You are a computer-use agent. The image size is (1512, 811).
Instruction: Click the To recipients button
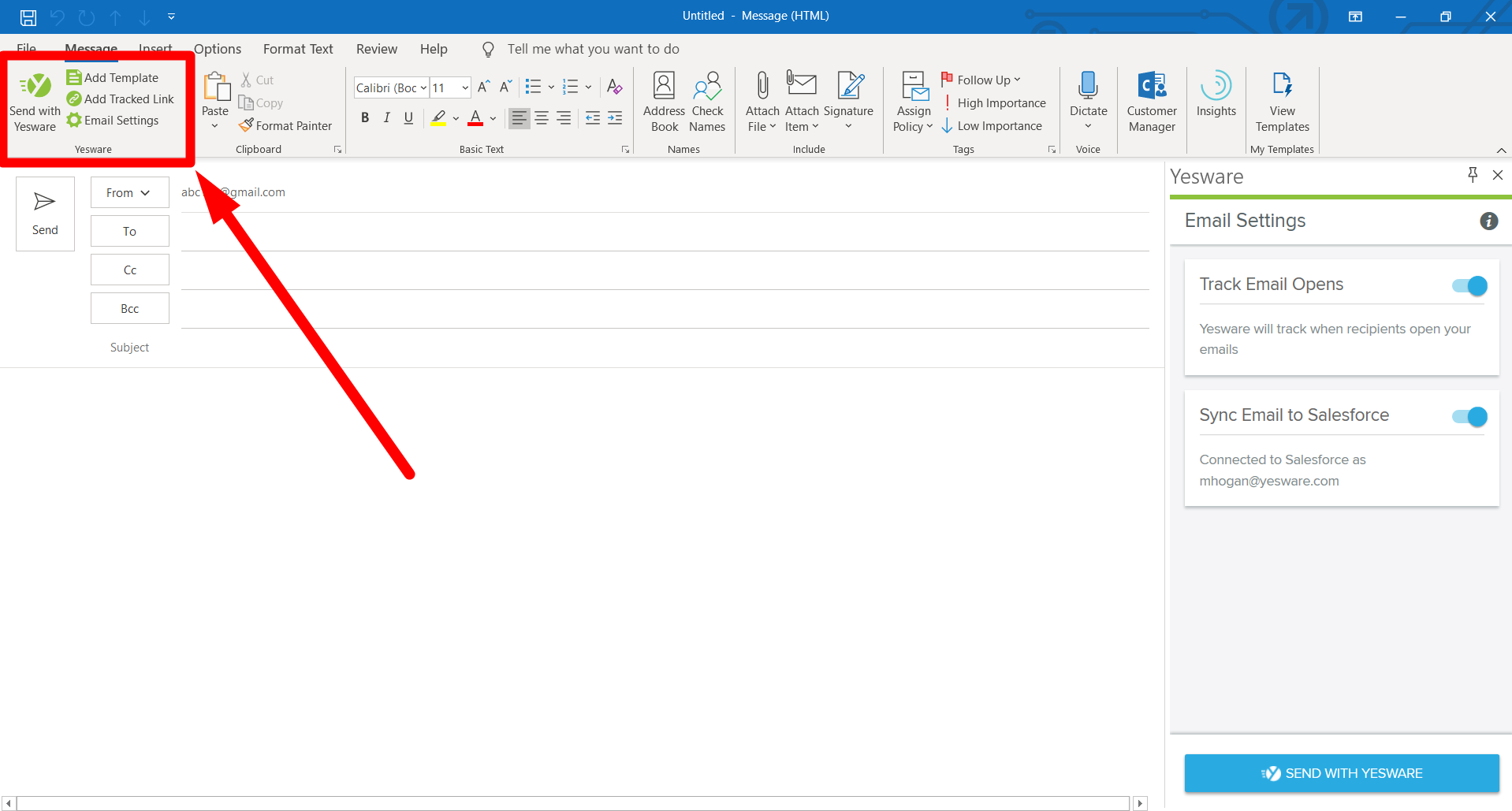[x=129, y=231]
